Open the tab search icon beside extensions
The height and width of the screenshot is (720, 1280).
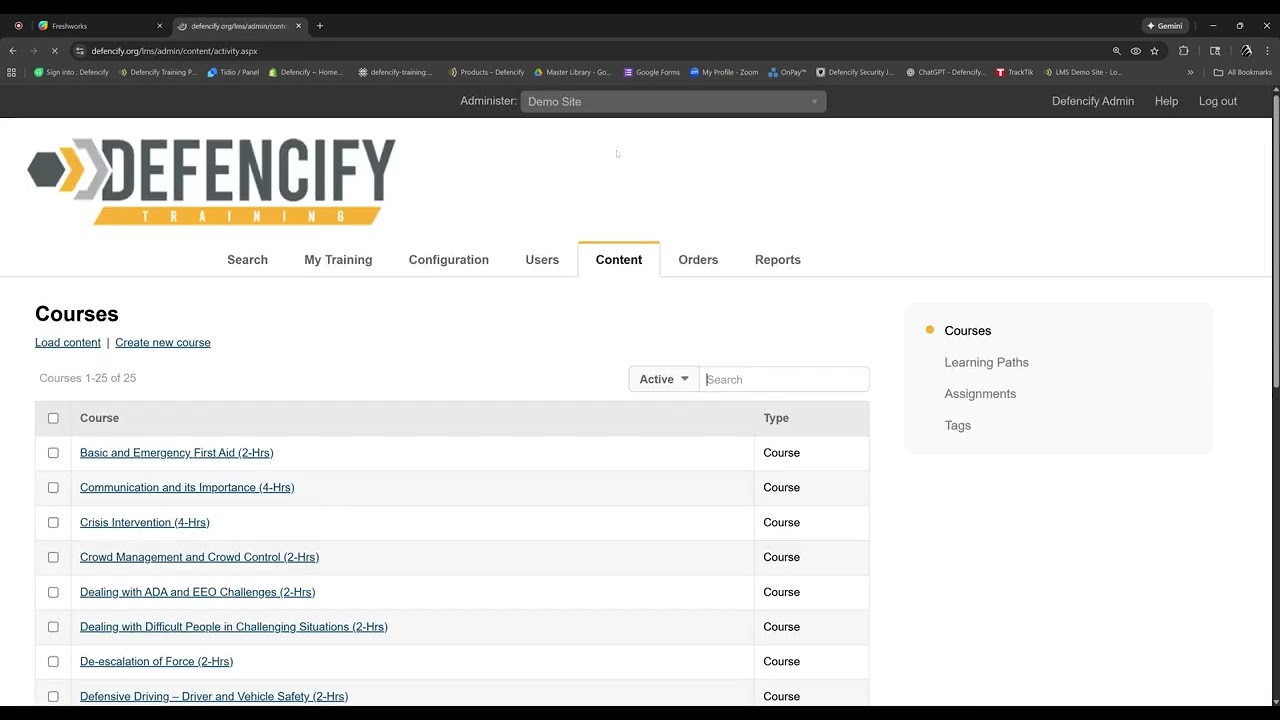pos(1215,51)
